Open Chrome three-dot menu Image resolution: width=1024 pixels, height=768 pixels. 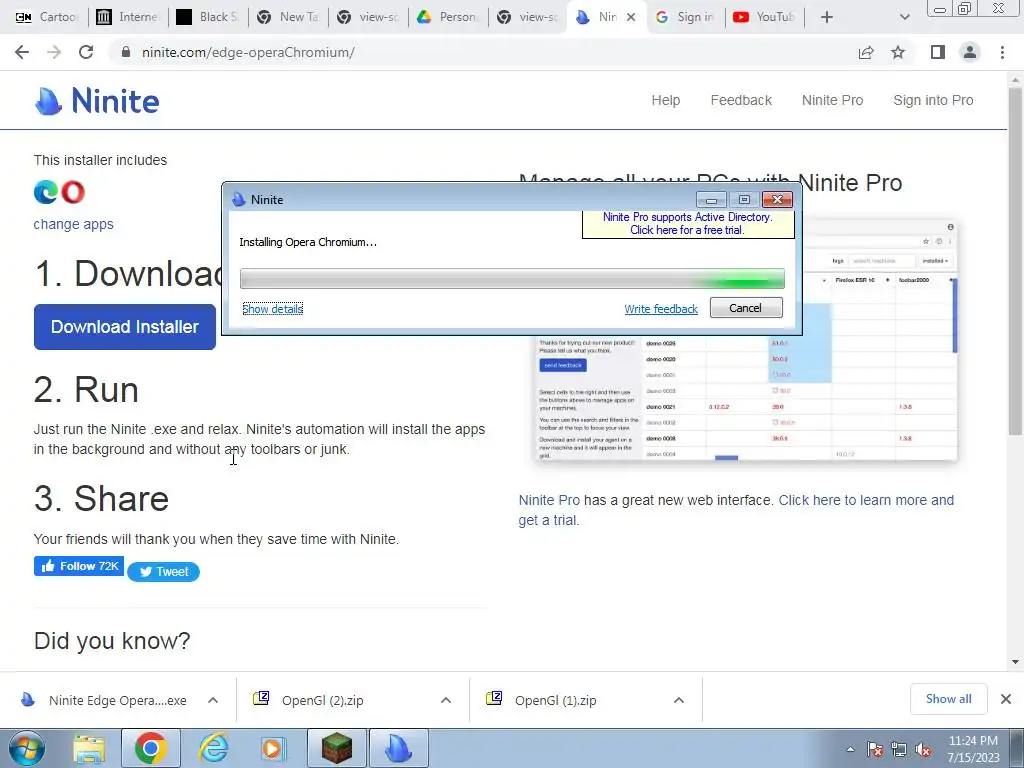(x=1002, y=52)
